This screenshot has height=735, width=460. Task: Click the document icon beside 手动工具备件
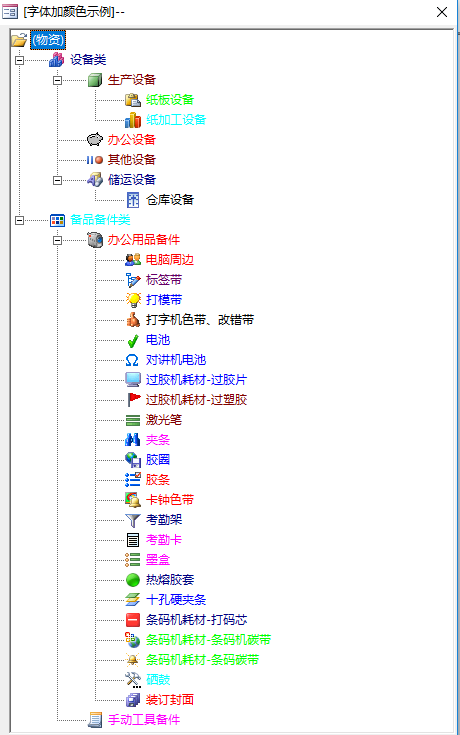tap(95, 720)
